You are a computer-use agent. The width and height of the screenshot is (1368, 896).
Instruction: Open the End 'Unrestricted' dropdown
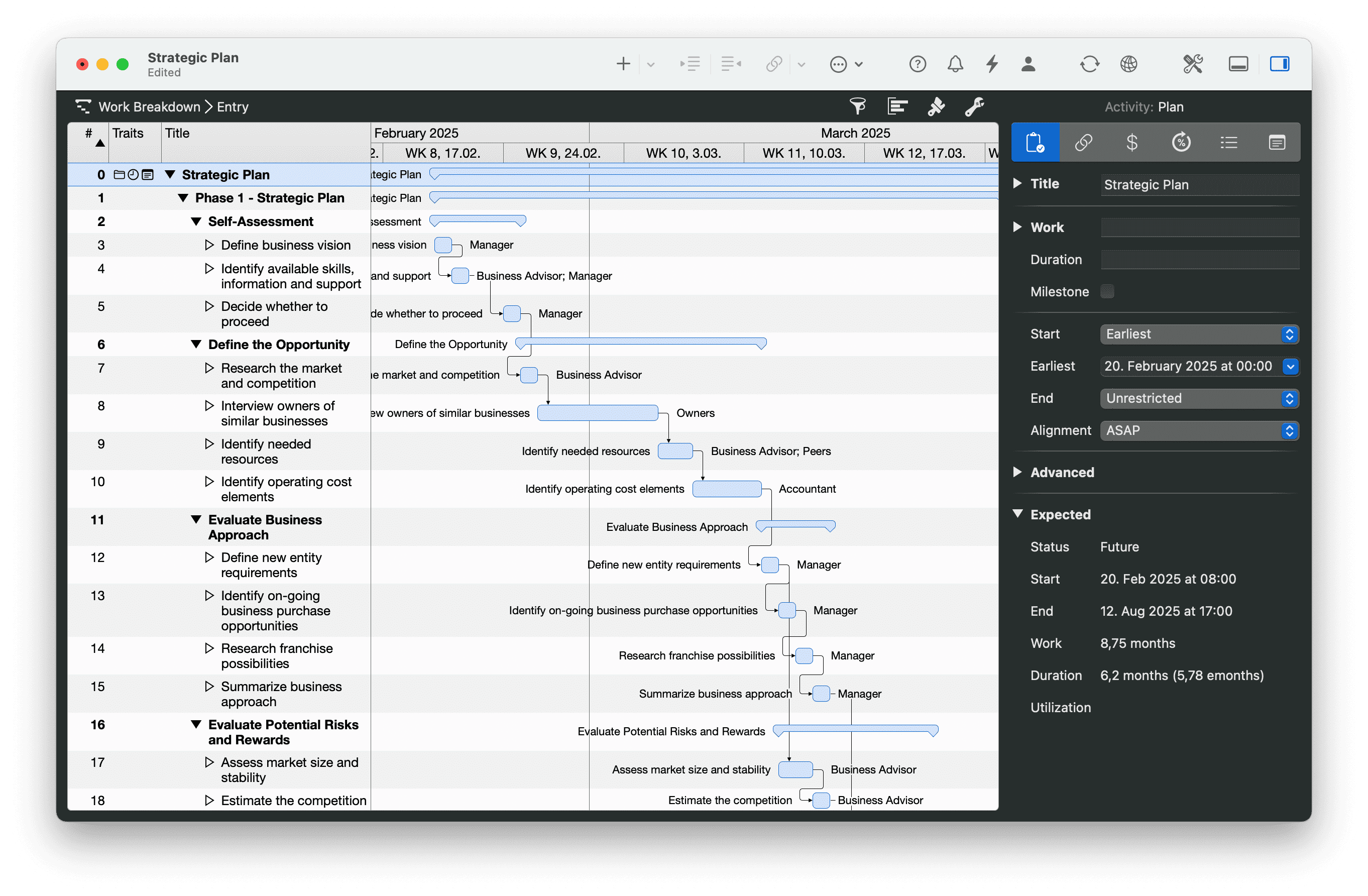coord(1290,398)
